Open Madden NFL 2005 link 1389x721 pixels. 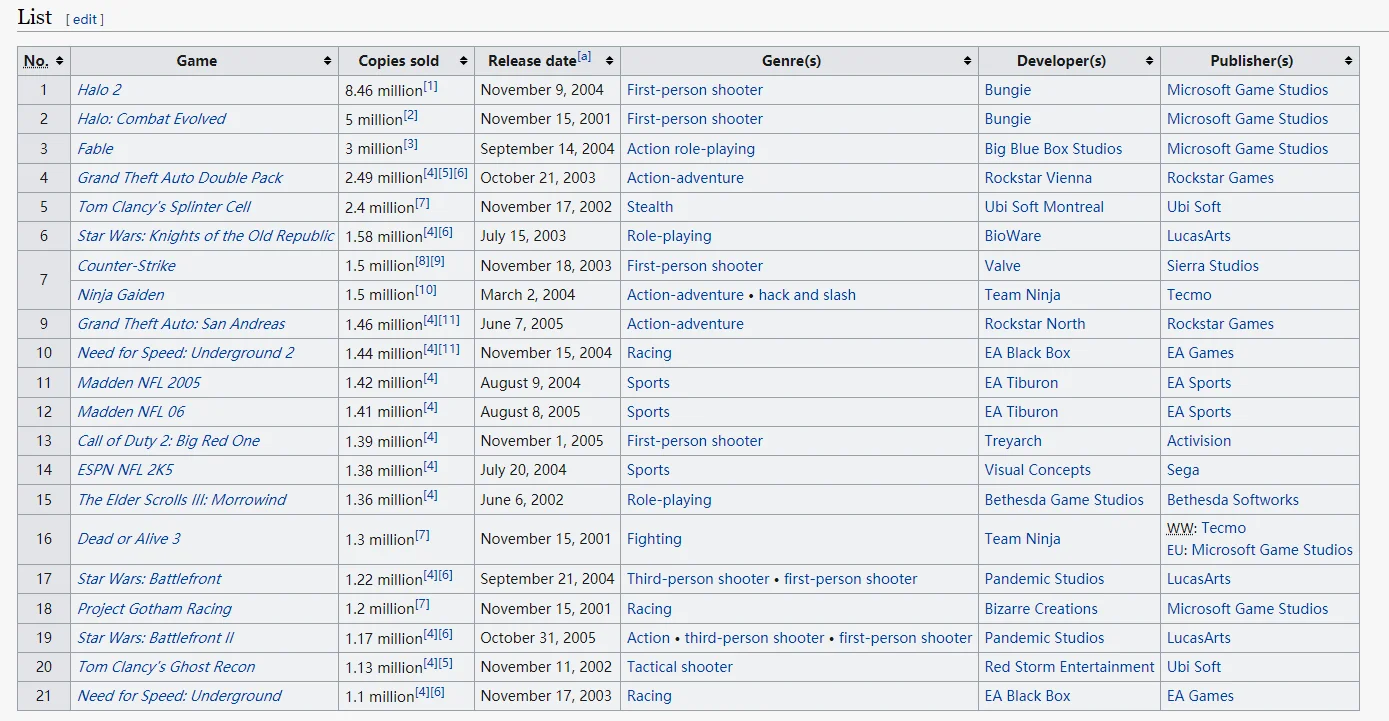[139, 383]
